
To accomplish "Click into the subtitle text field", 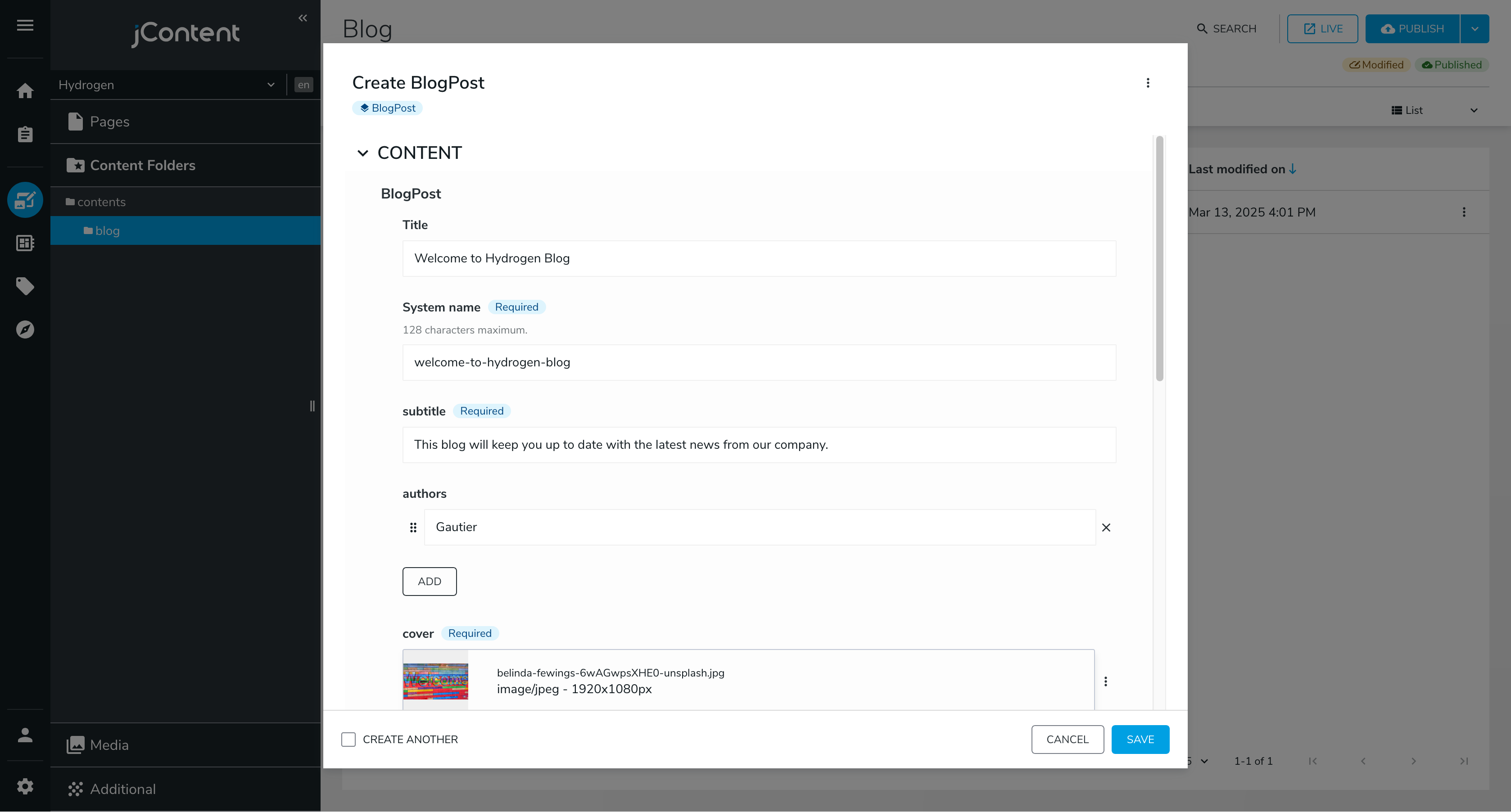I will pyautogui.click(x=759, y=445).
